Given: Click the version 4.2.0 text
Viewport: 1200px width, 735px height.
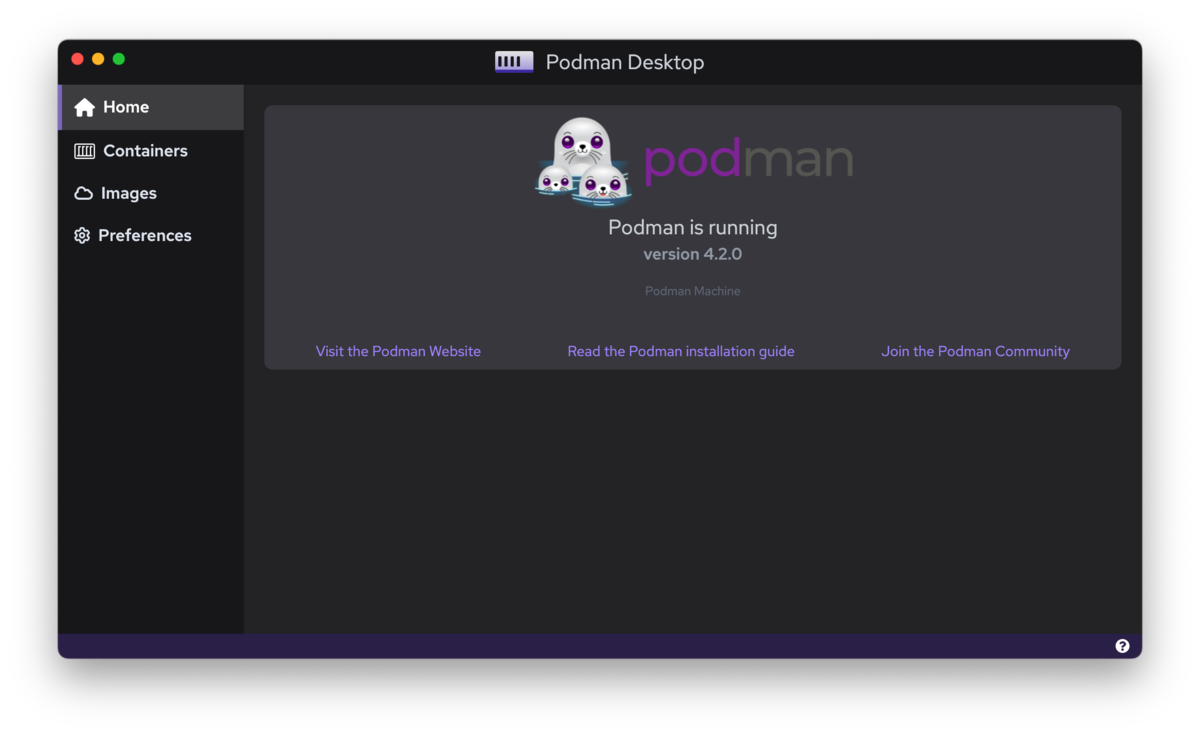Looking at the screenshot, I should 693,254.
